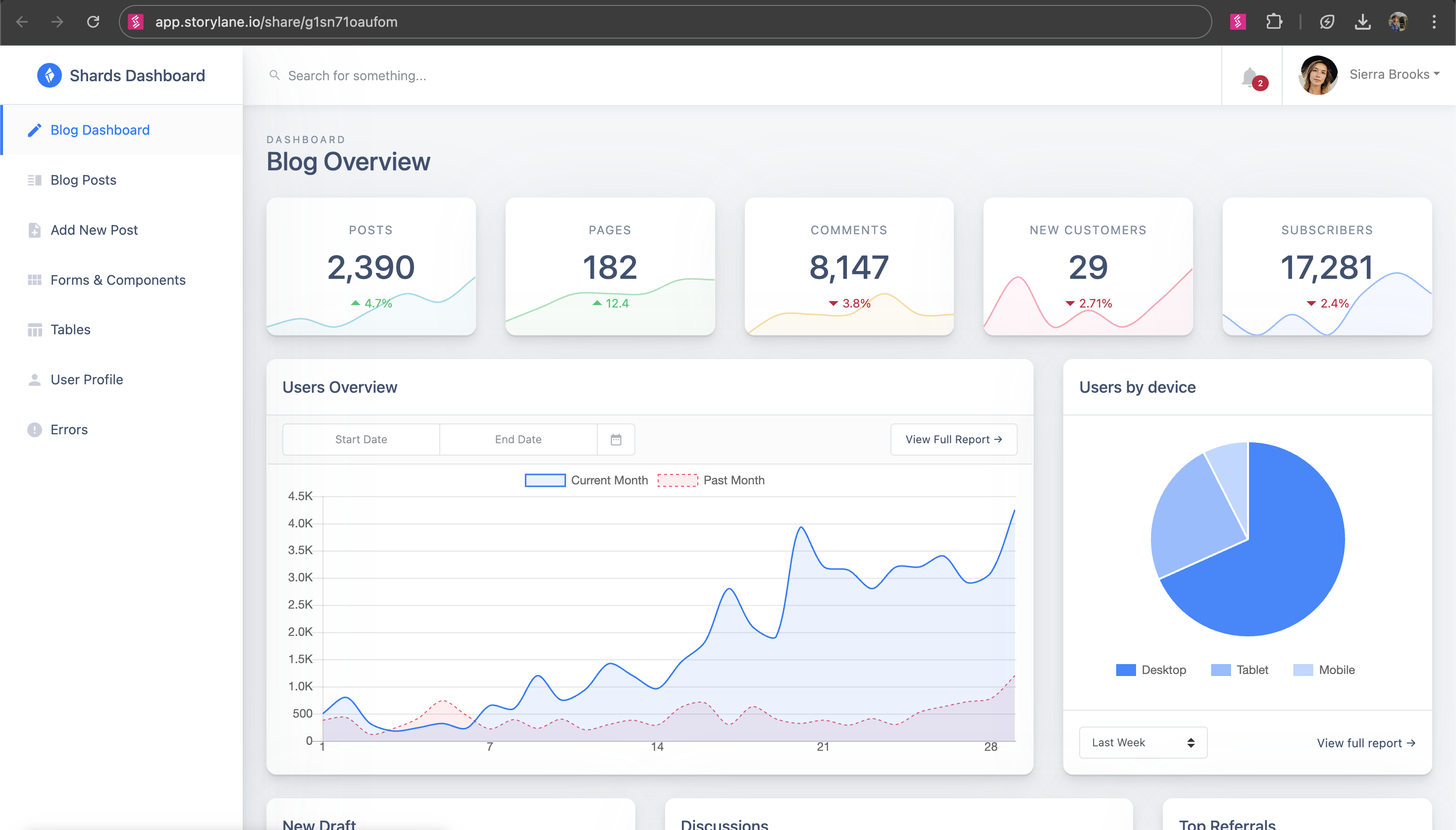Open the browser extensions puzzle icon
The width and height of the screenshot is (1456, 830).
click(1274, 22)
